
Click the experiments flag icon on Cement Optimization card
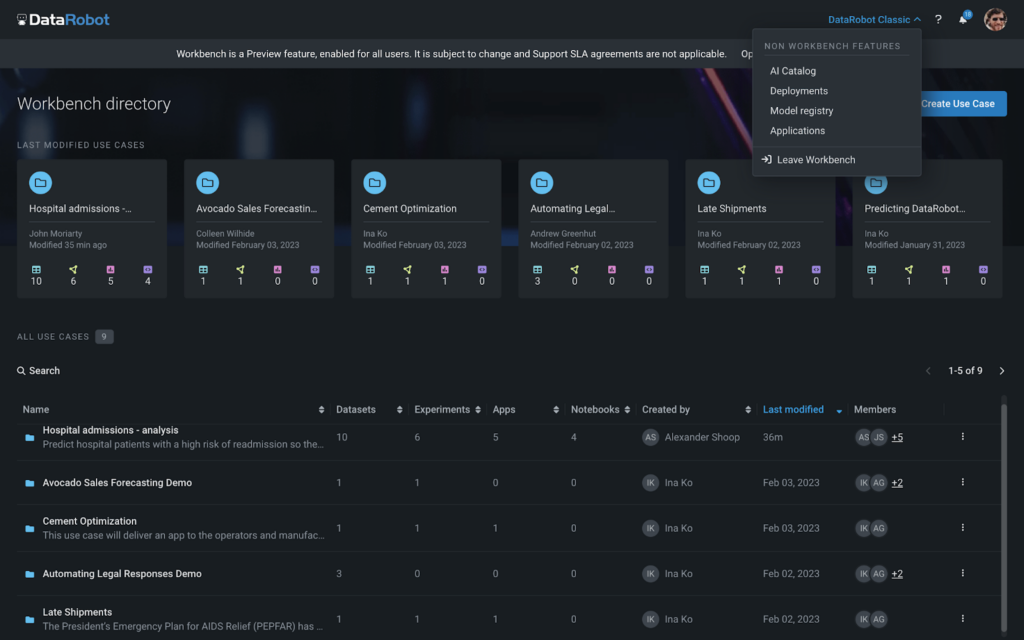click(x=405, y=271)
